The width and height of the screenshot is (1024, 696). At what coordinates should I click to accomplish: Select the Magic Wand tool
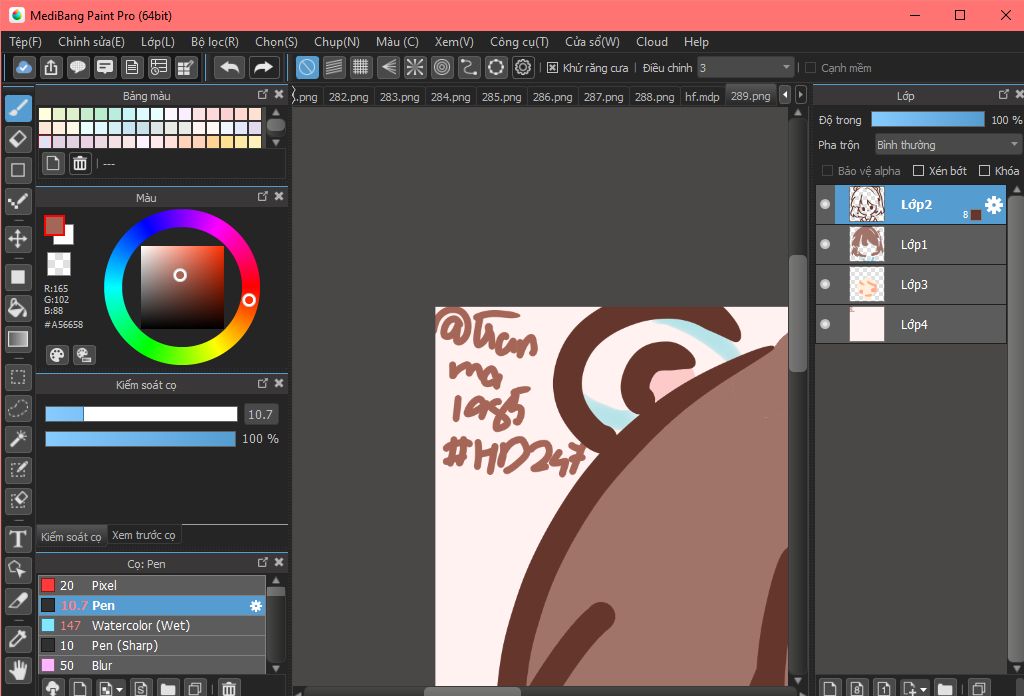pos(18,439)
